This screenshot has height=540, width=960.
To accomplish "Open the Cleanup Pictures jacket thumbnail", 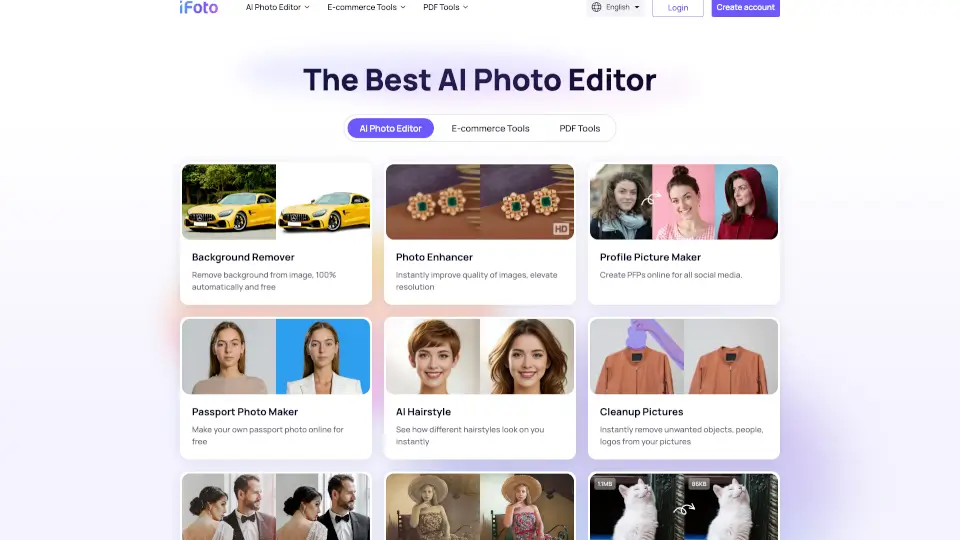I will (684, 356).
